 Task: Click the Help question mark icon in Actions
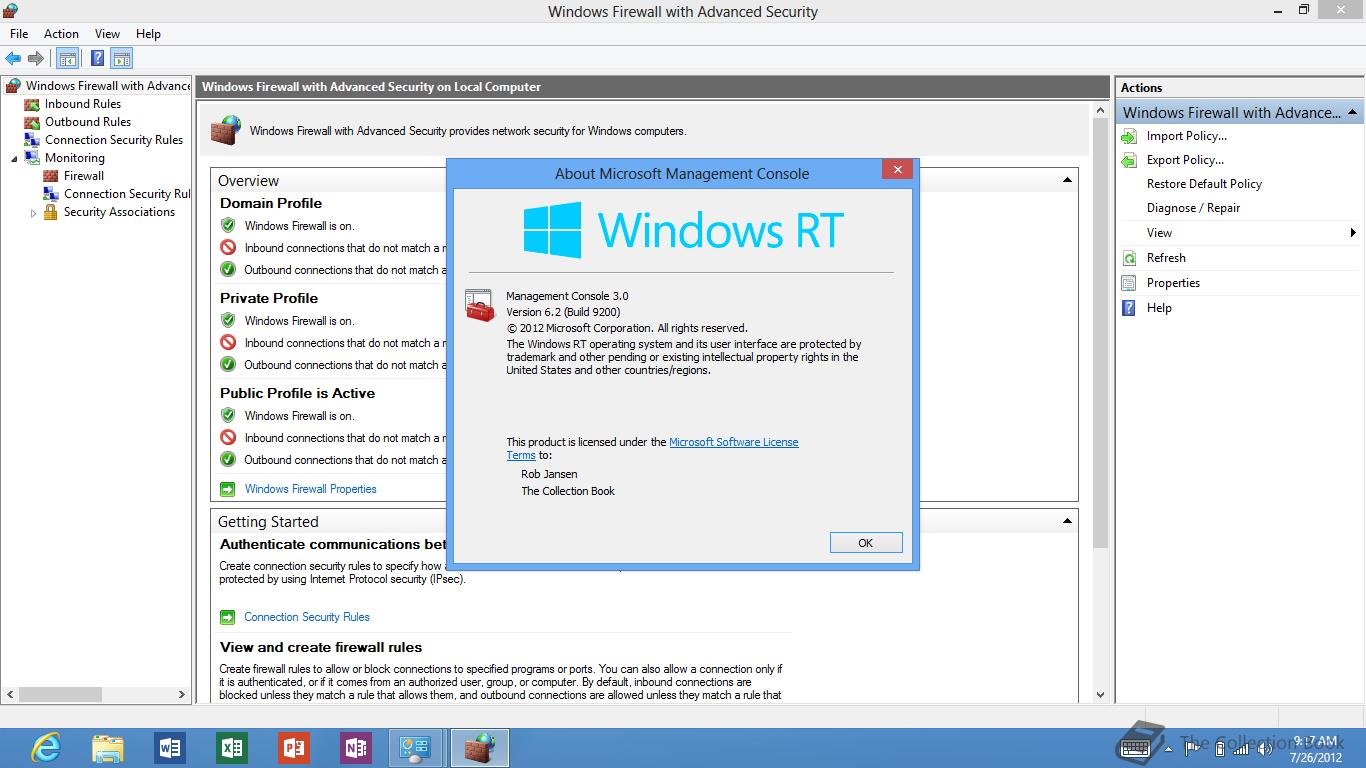(x=1129, y=308)
